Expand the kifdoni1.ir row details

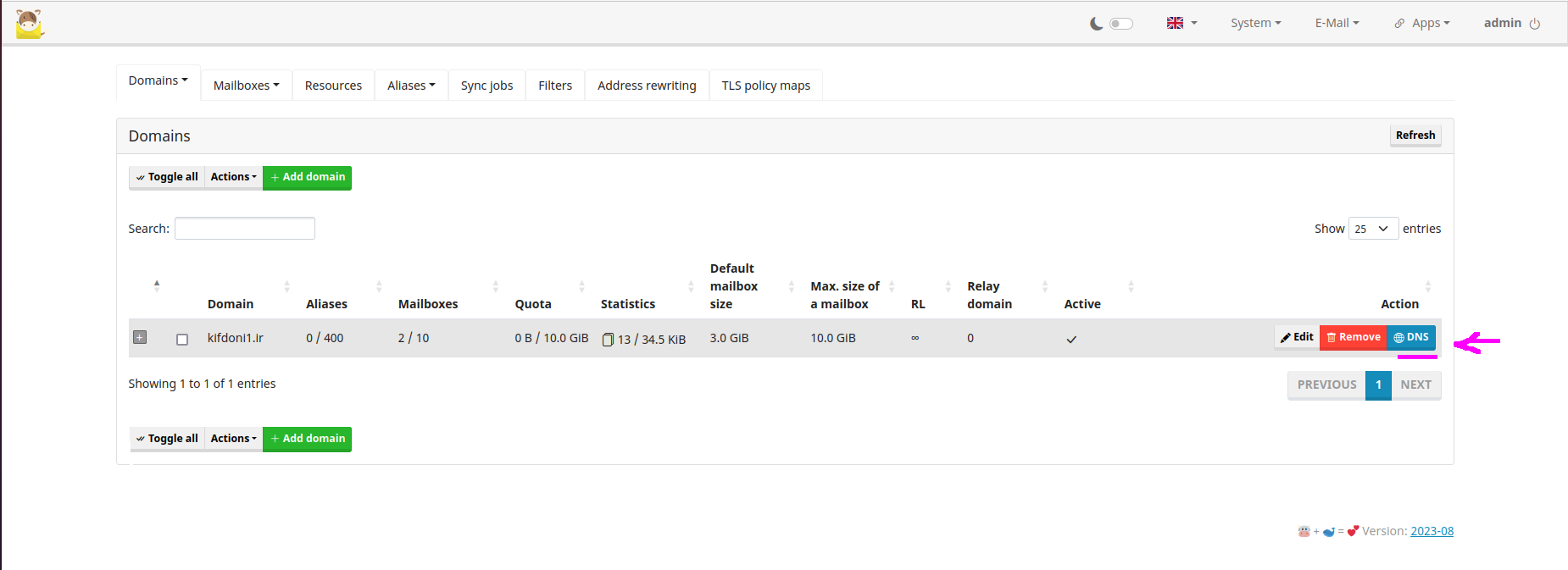(140, 337)
